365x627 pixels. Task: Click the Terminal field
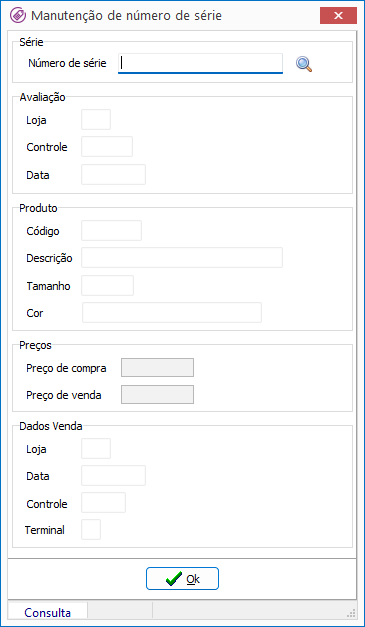[x=91, y=530]
